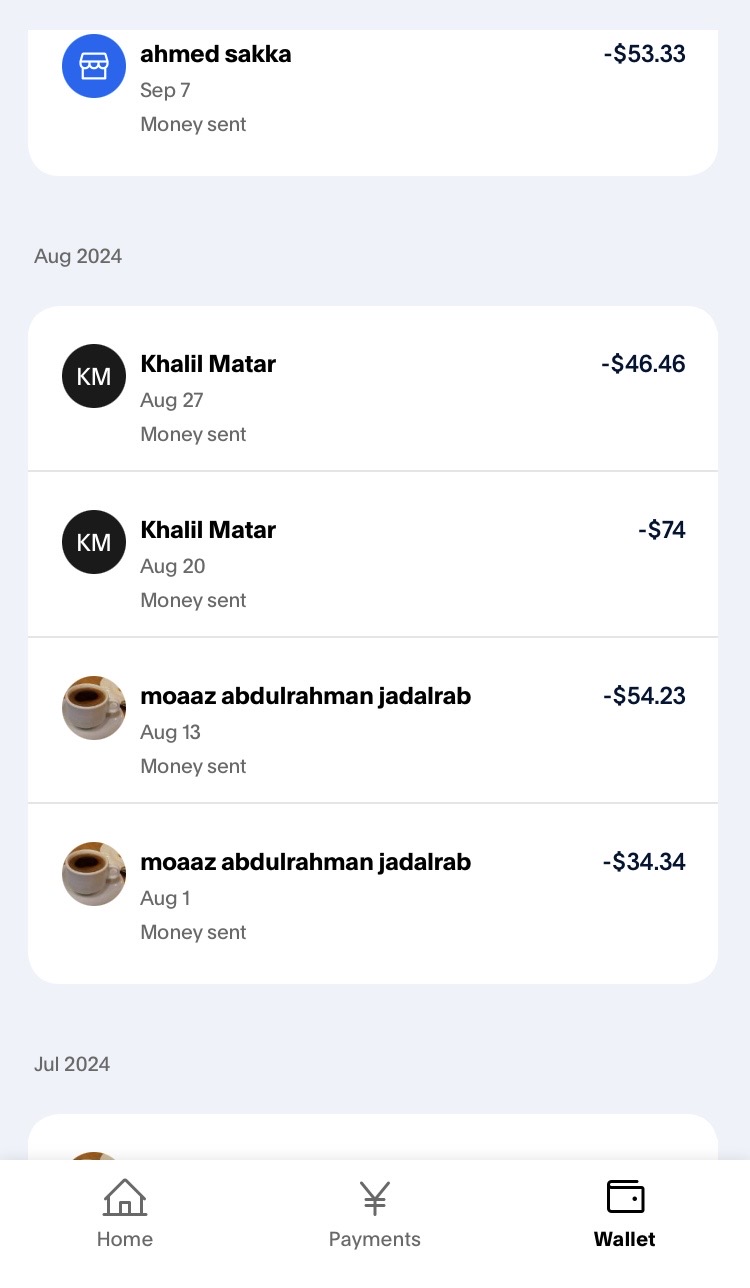Tap the Wallet icon in bottom bar

(625, 1197)
